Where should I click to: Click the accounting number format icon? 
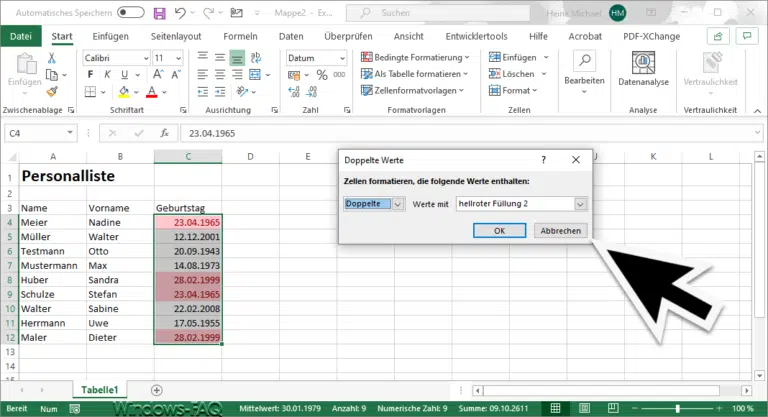pos(294,75)
